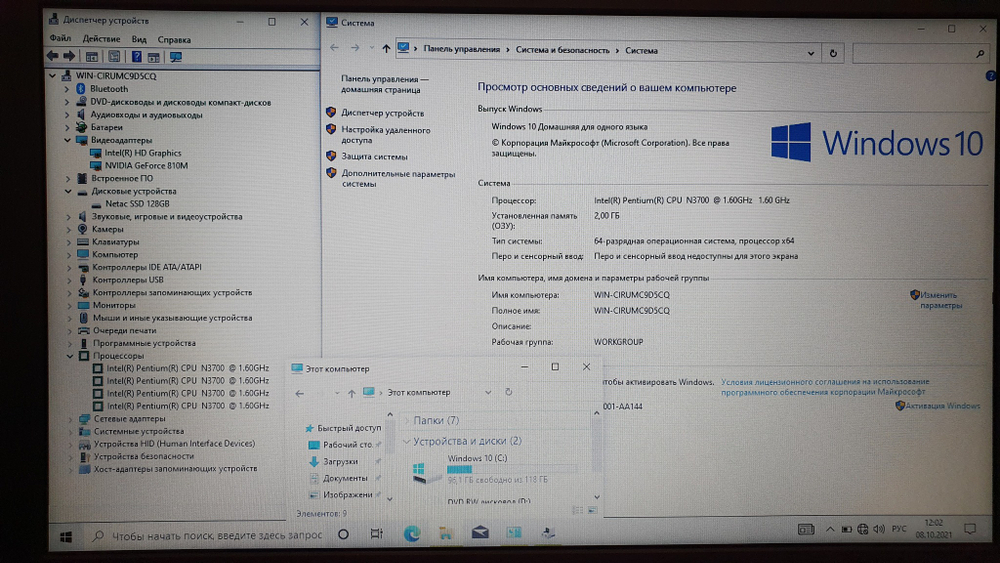This screenshot has width=1000, height=563.
Task: Collapse the Дисковые устройства category
Action: point(68,191)
